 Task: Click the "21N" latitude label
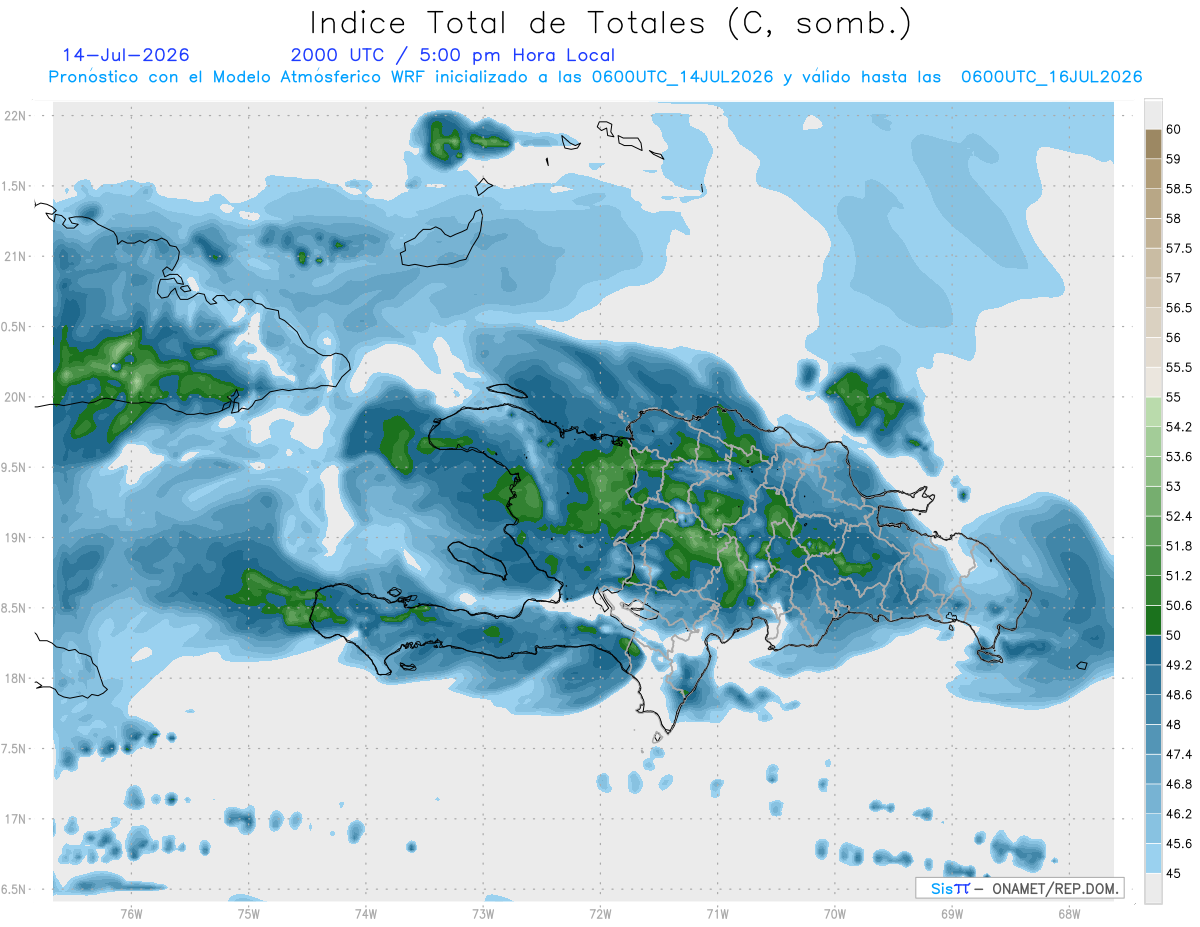[16, 257]
